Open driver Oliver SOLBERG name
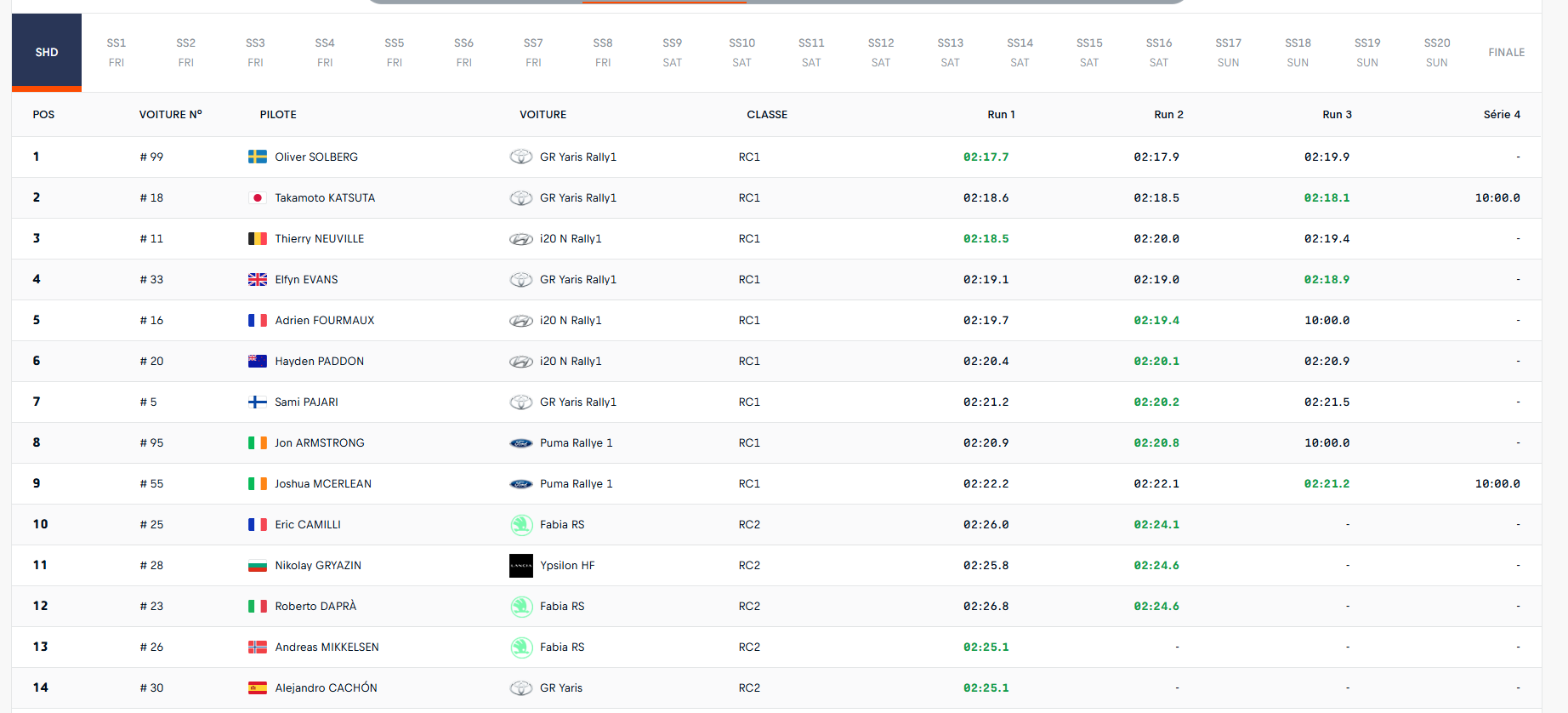Image resolution: width=1568 pixels, height=713 pixels. pos(316,157)
